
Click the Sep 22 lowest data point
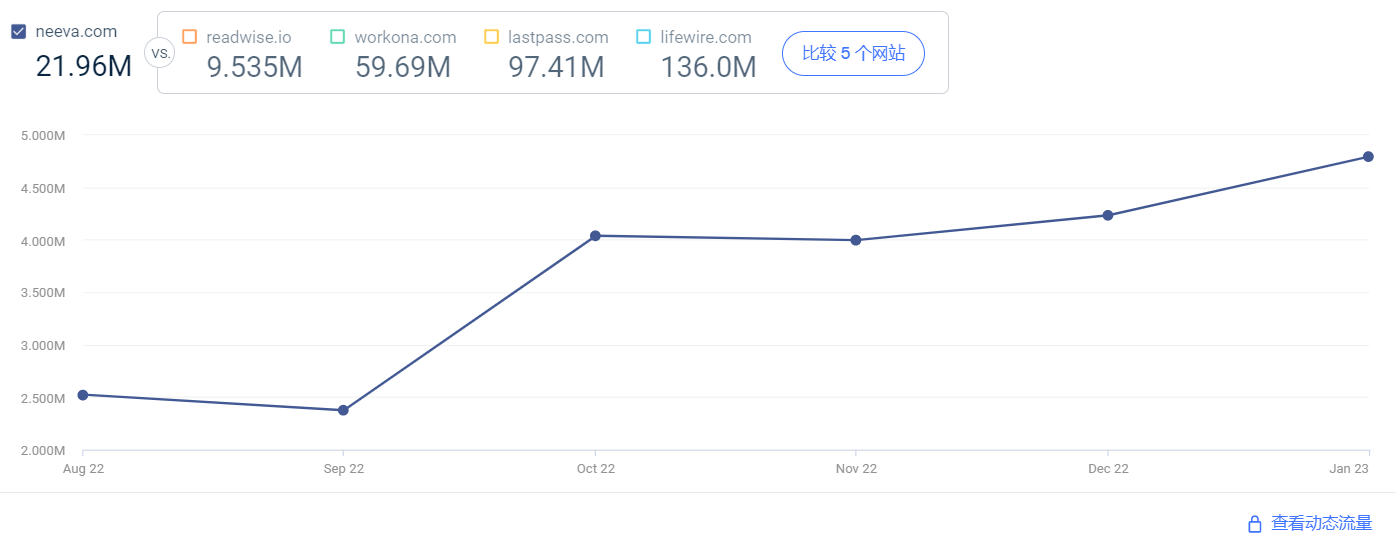343,410
